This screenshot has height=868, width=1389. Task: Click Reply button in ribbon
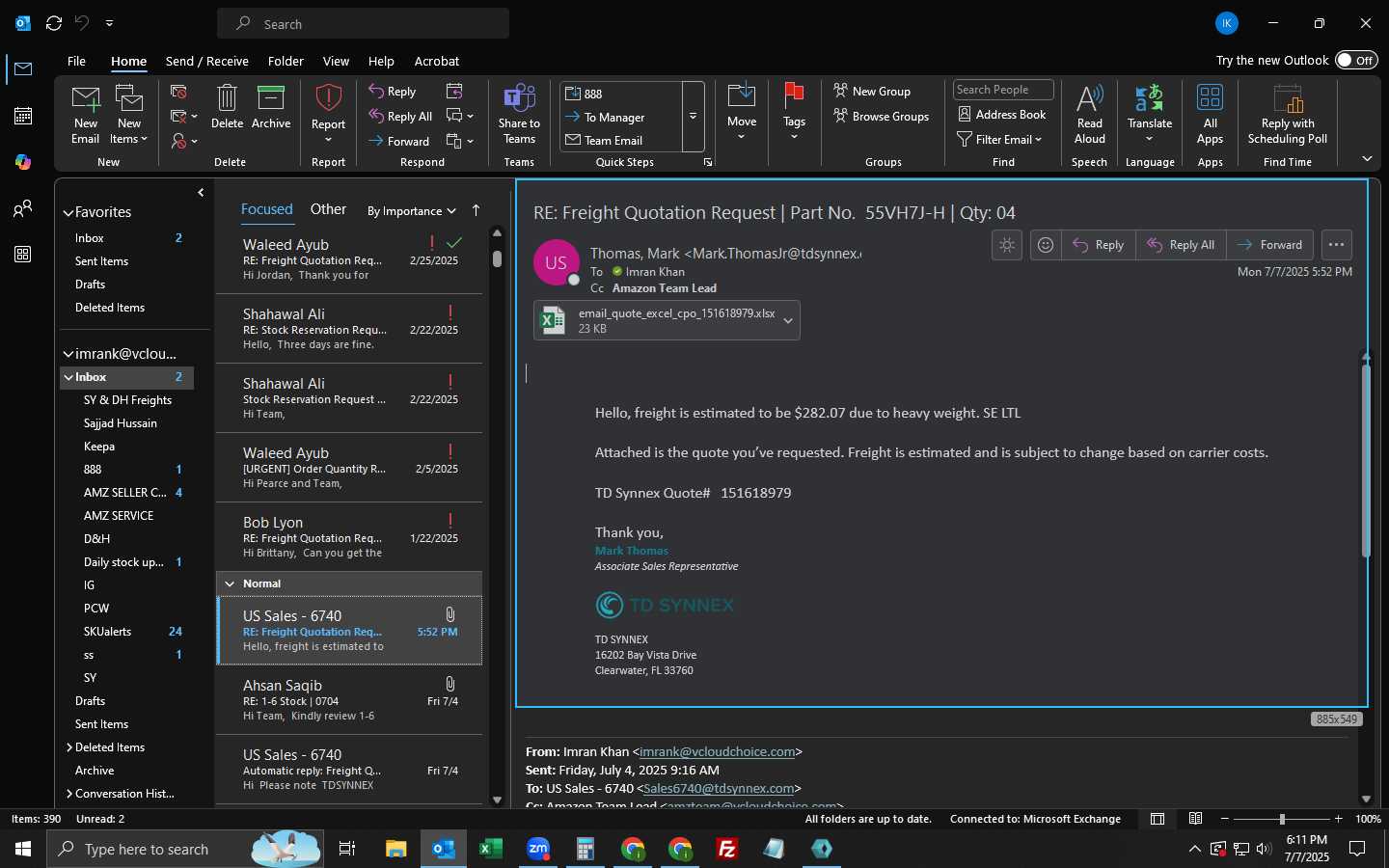(393, 92)
